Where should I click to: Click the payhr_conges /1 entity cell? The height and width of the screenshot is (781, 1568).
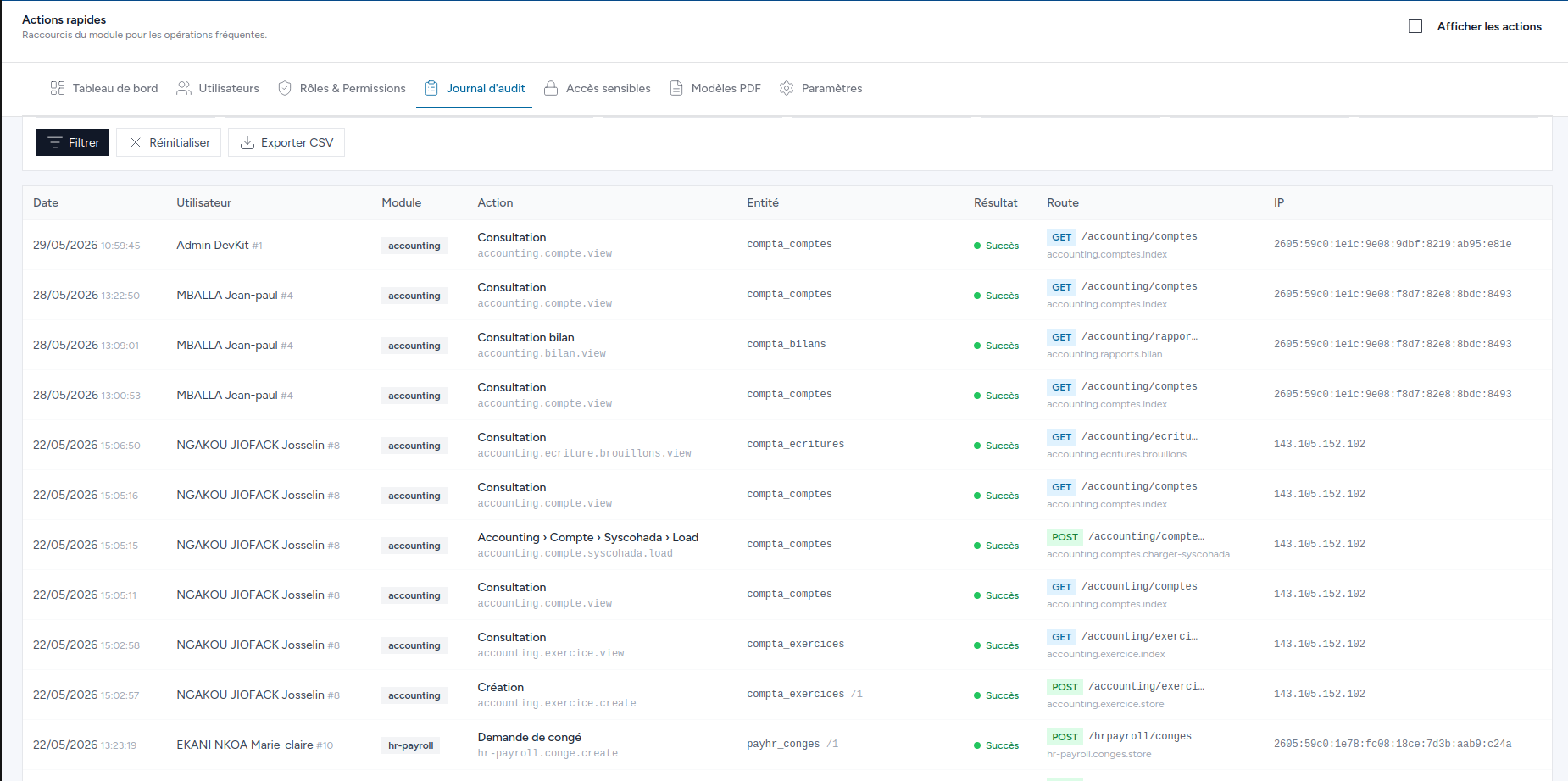792,744
